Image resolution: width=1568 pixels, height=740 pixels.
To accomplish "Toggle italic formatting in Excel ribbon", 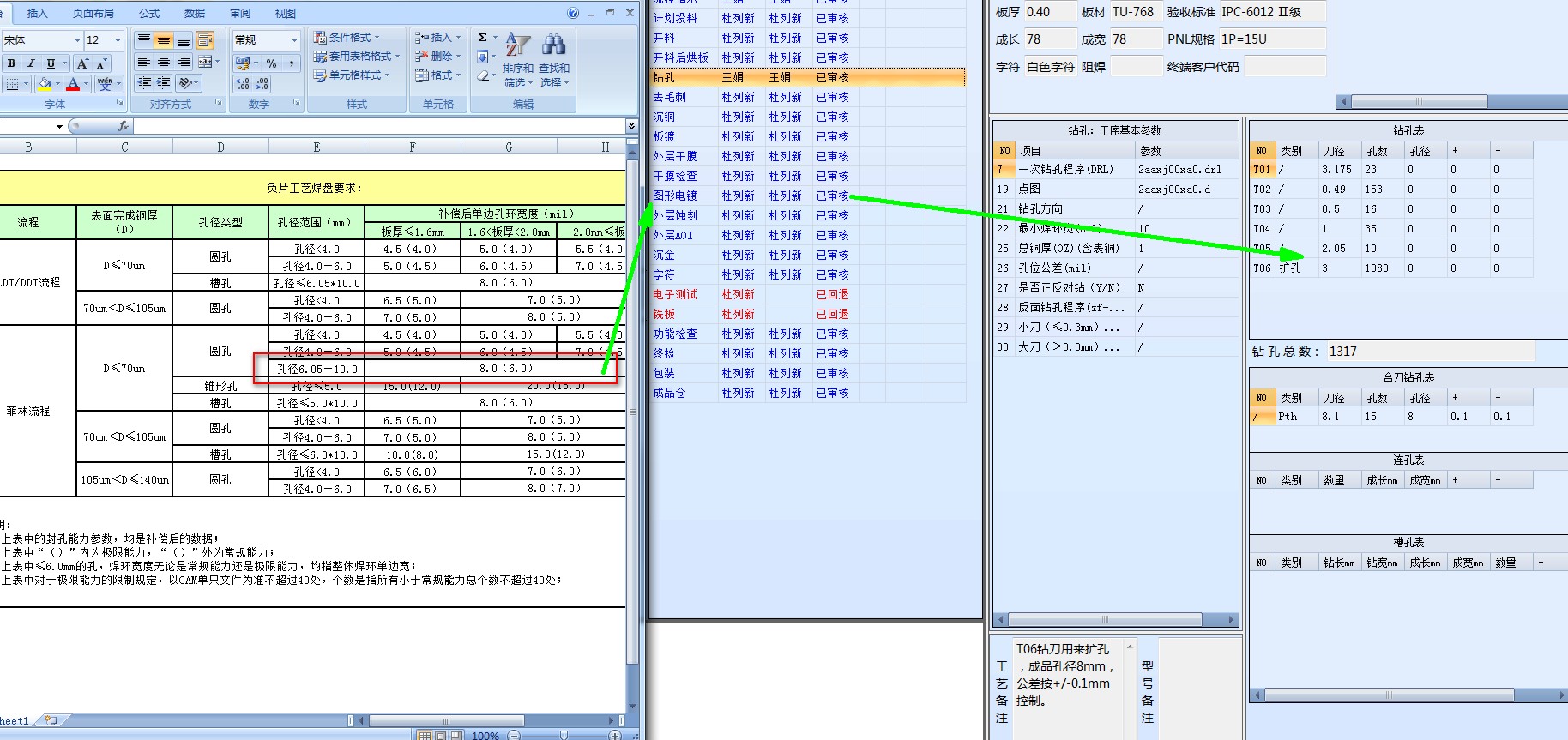I will tap(31, 63).
